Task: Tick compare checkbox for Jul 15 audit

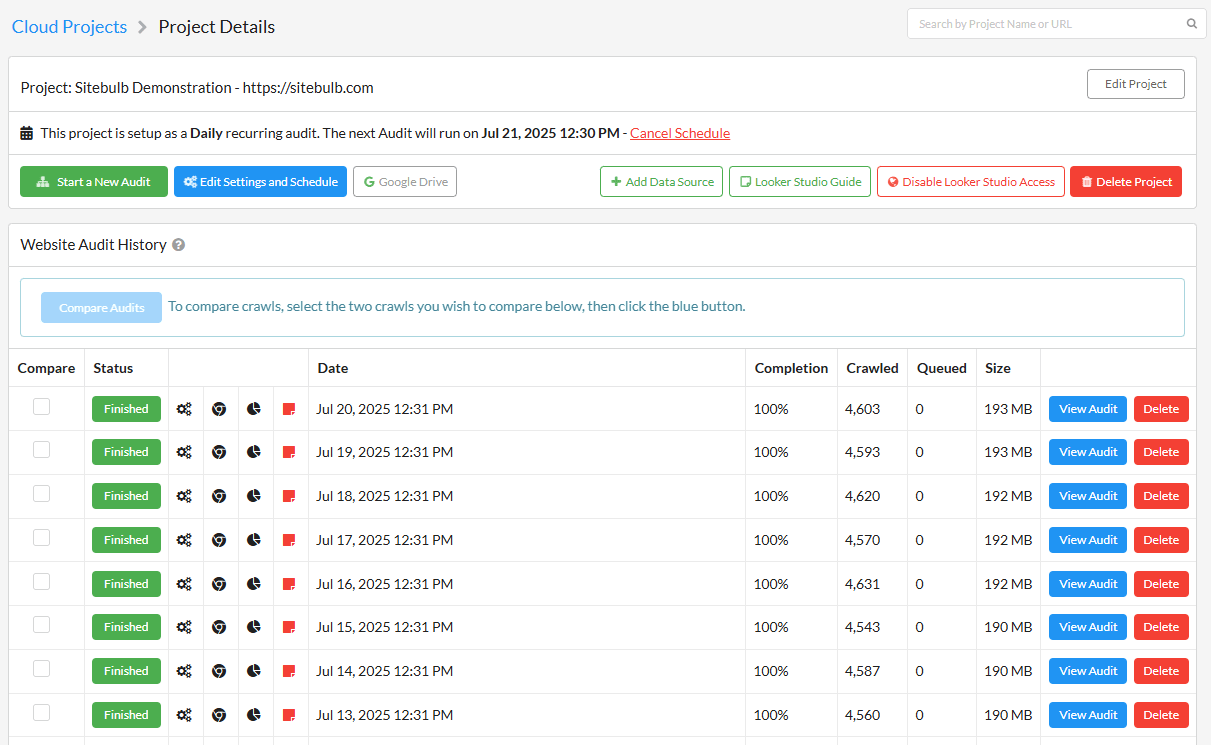Action: point(41,624)
